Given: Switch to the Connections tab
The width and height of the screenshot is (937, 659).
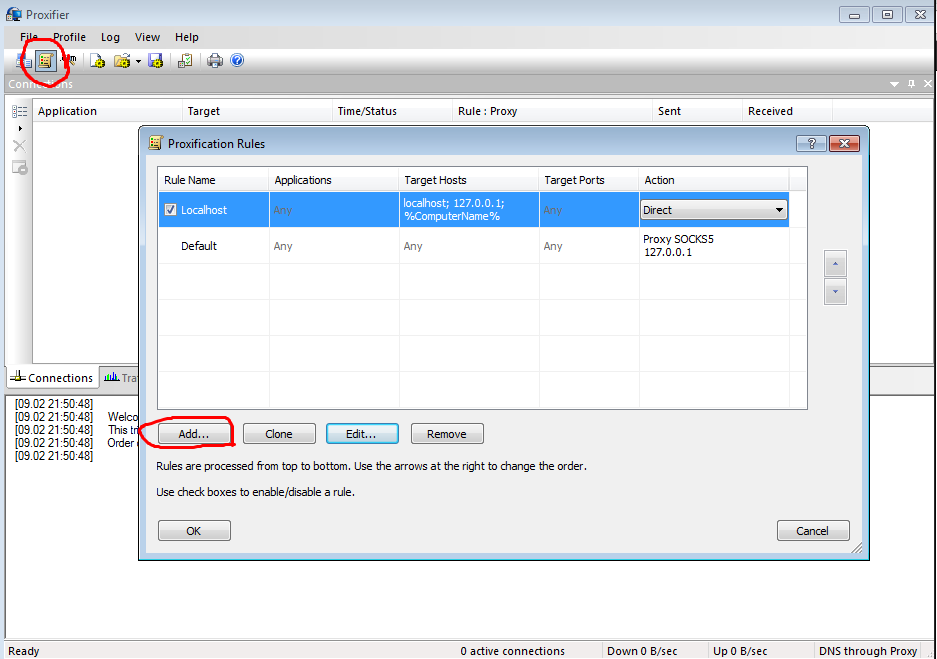Looking at the screenshot, I should (51, 378).
